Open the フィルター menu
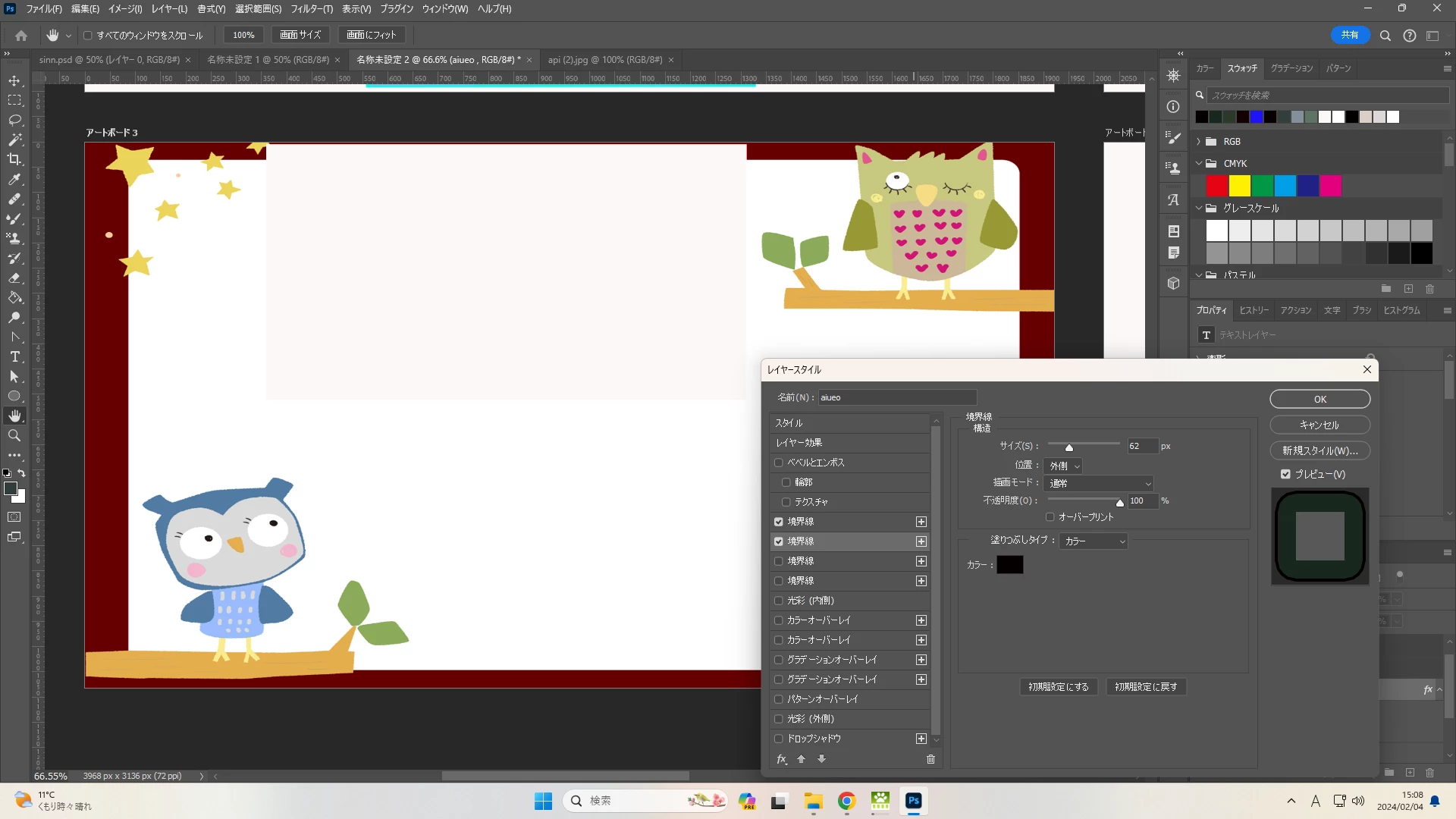The width and height of the screenshot is (1456, 819). pyautogui.click(x=312, y=9)
